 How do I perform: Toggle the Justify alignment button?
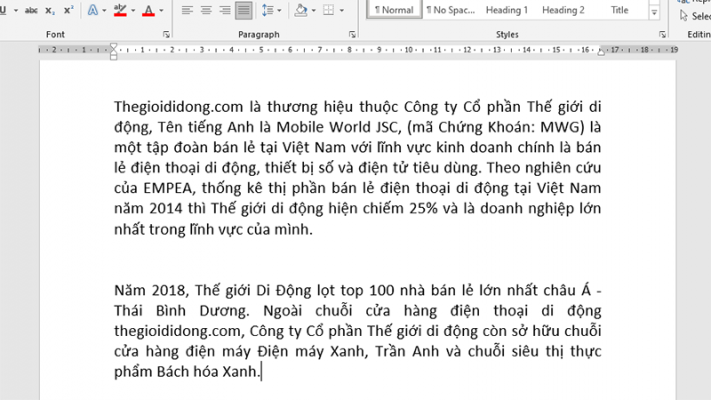243,10
